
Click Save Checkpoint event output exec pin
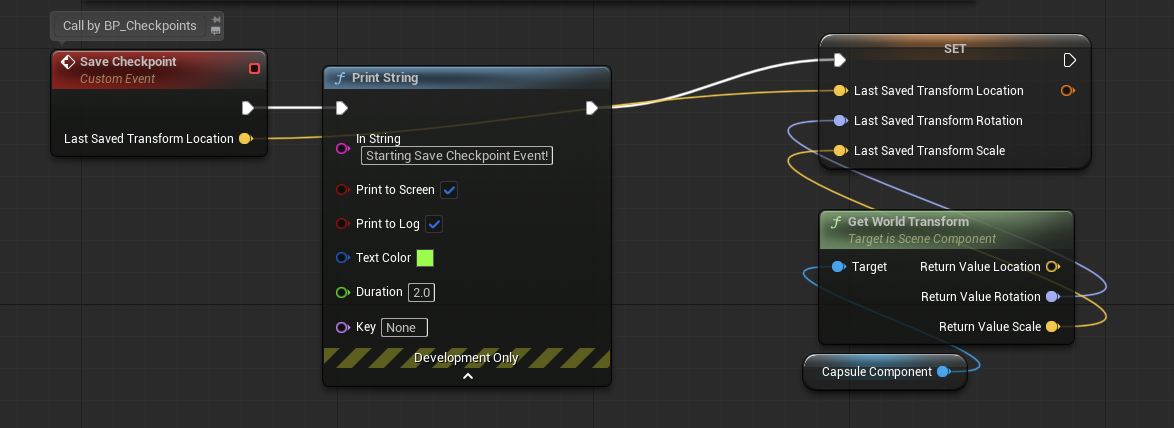(x=248, y=108)
